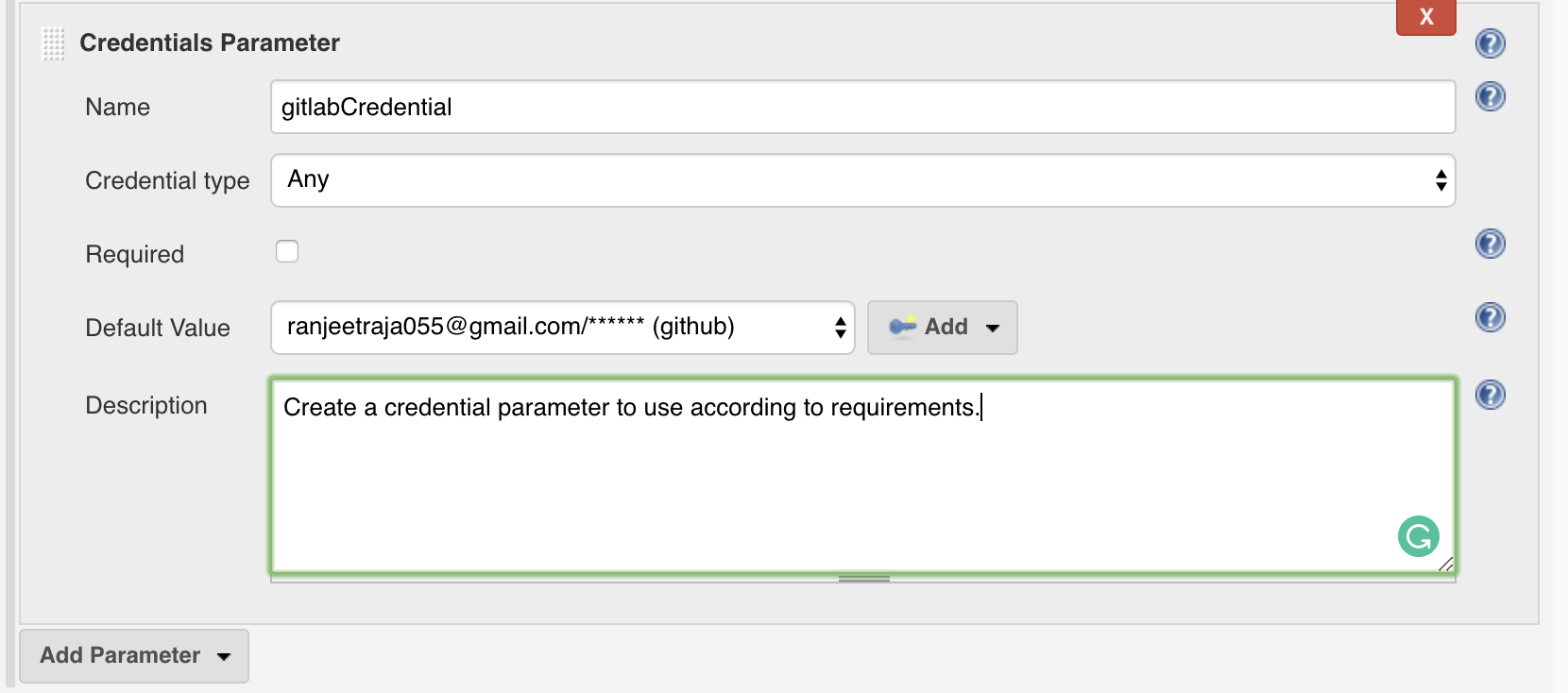This screenshot has height=693, width=1568.
Task: Click the Credentials Parameter title
Action: pyautogui.click(x=210, y=42)
